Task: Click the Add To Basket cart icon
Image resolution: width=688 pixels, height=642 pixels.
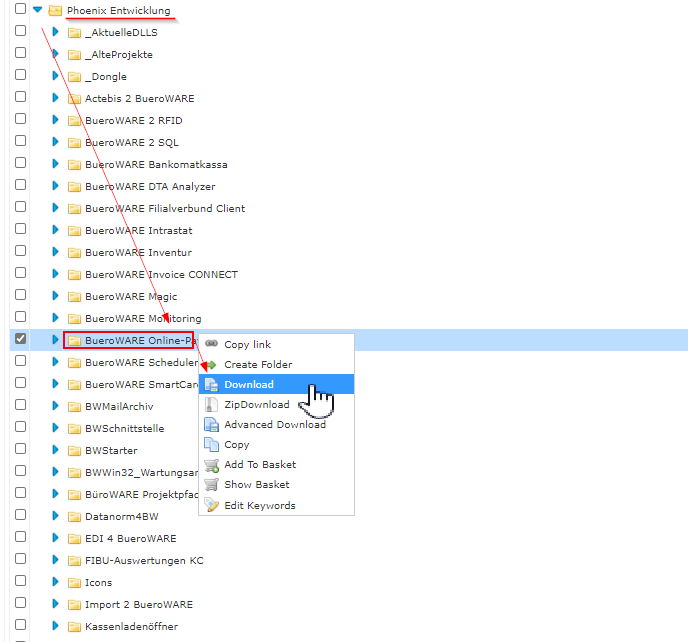Action: [x=211, y=465]
